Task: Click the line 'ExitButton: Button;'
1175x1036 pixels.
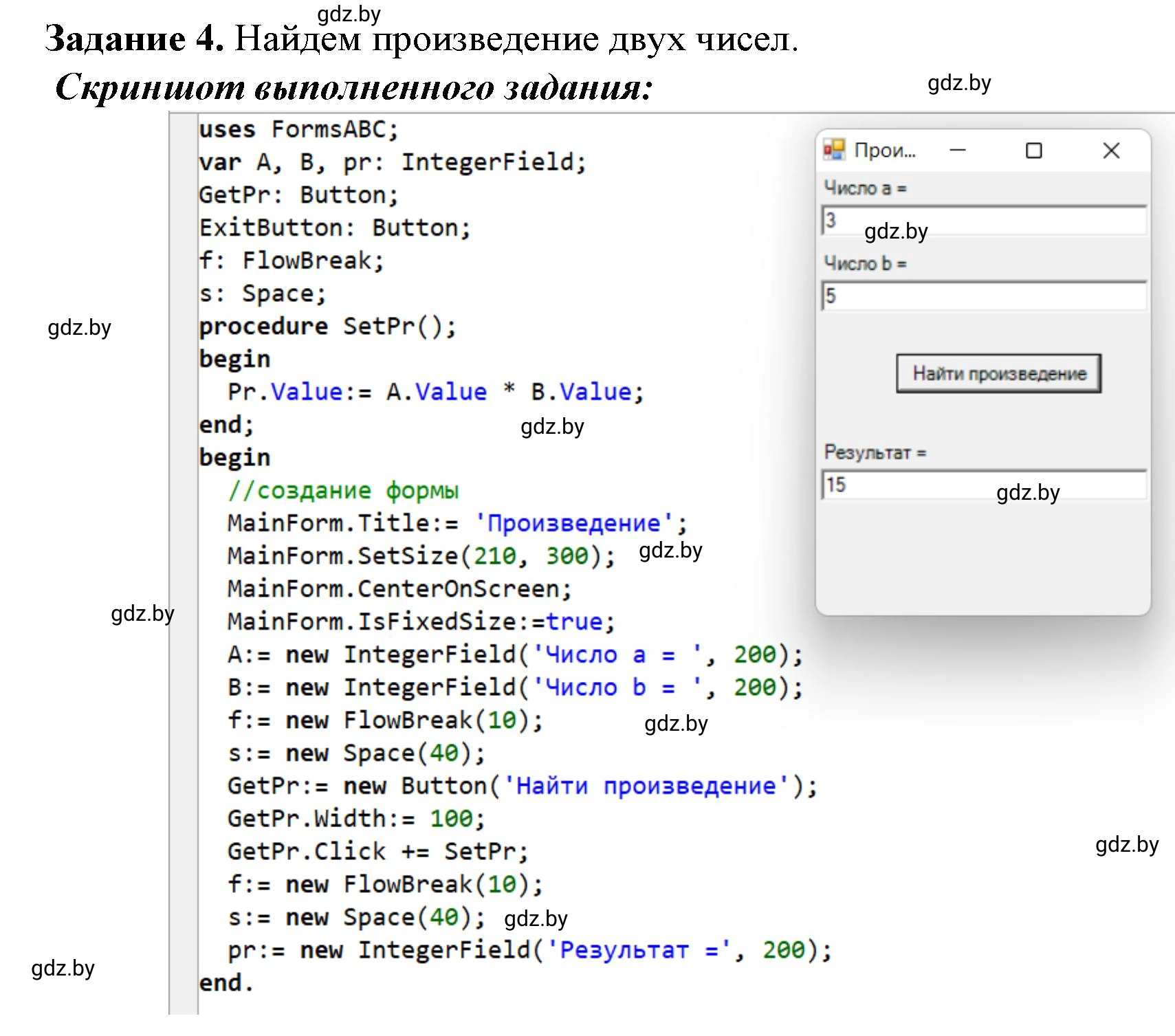Action: click(x=335, y=228)
